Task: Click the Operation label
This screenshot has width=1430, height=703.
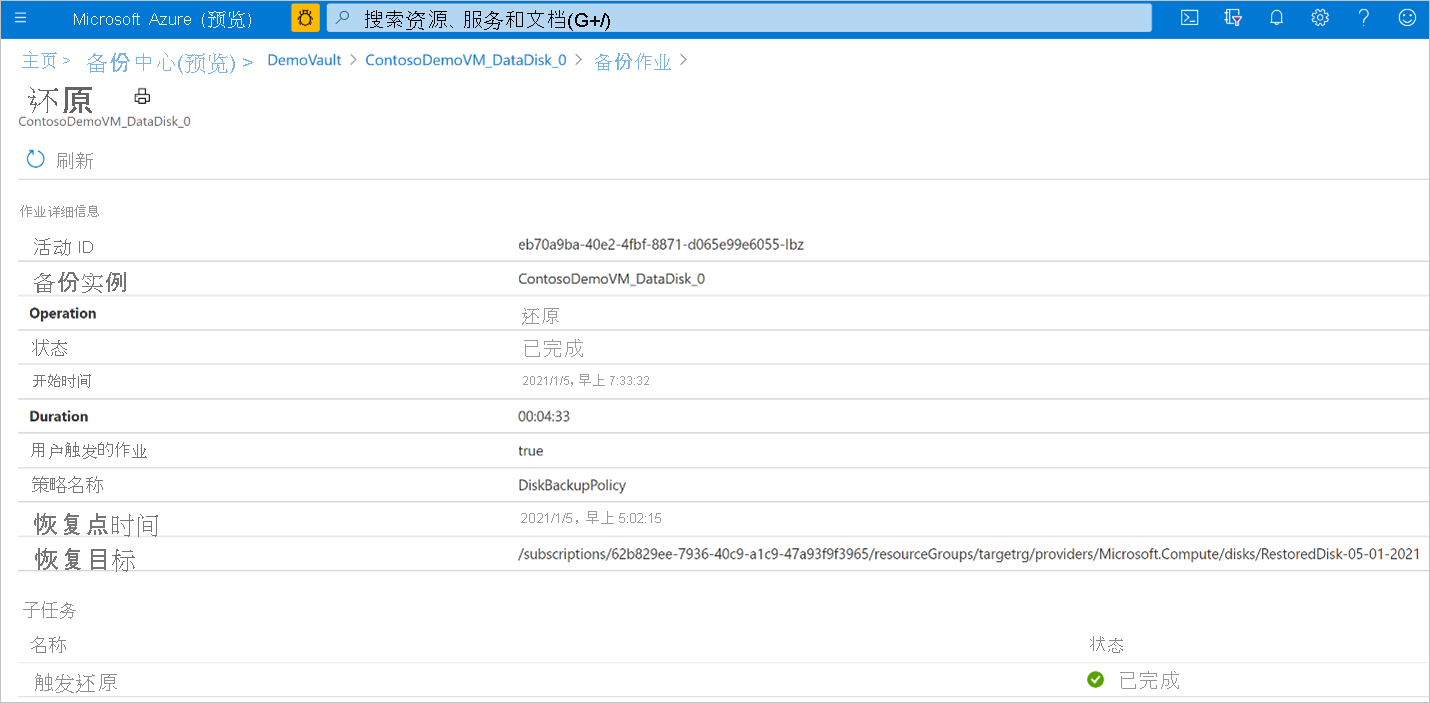Action: click(63, 313)
